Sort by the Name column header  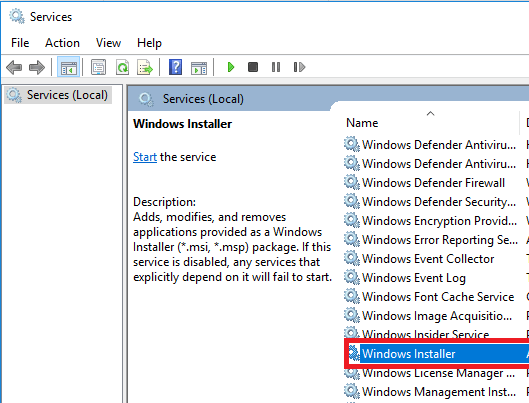(x=362, y=123)
